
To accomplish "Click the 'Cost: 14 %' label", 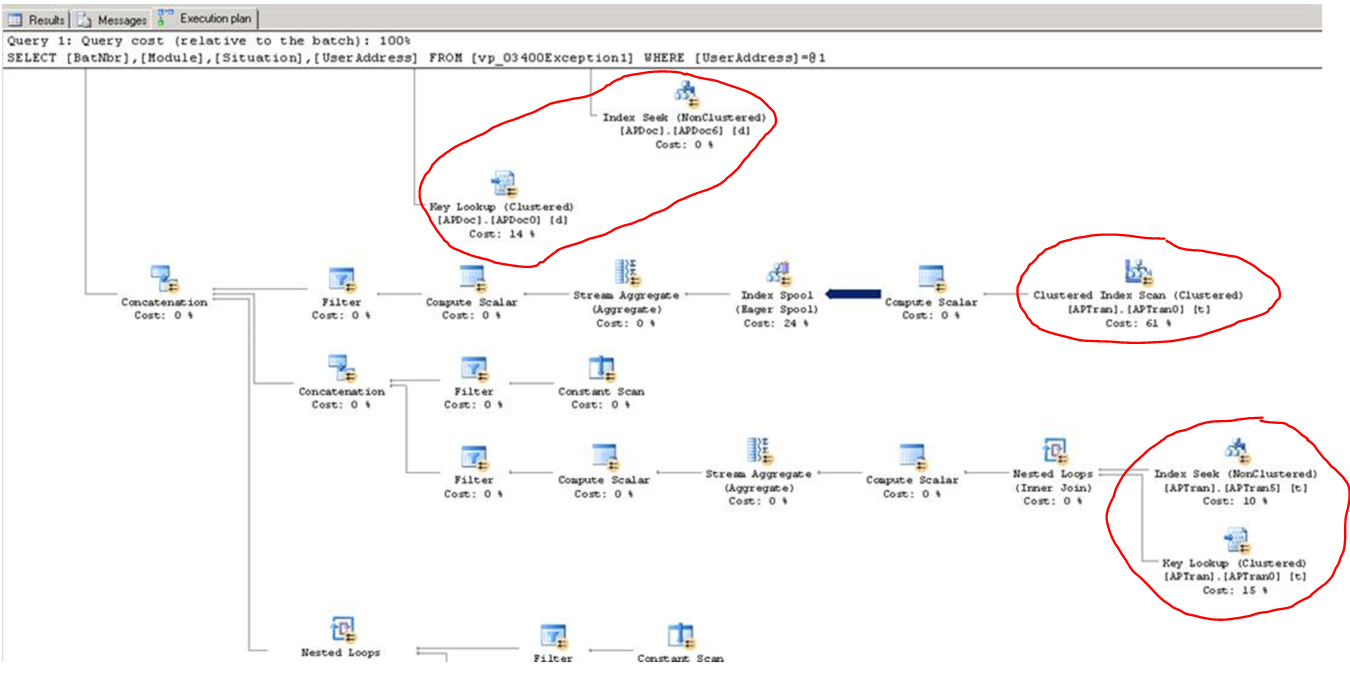I will (x=502, y=234).
